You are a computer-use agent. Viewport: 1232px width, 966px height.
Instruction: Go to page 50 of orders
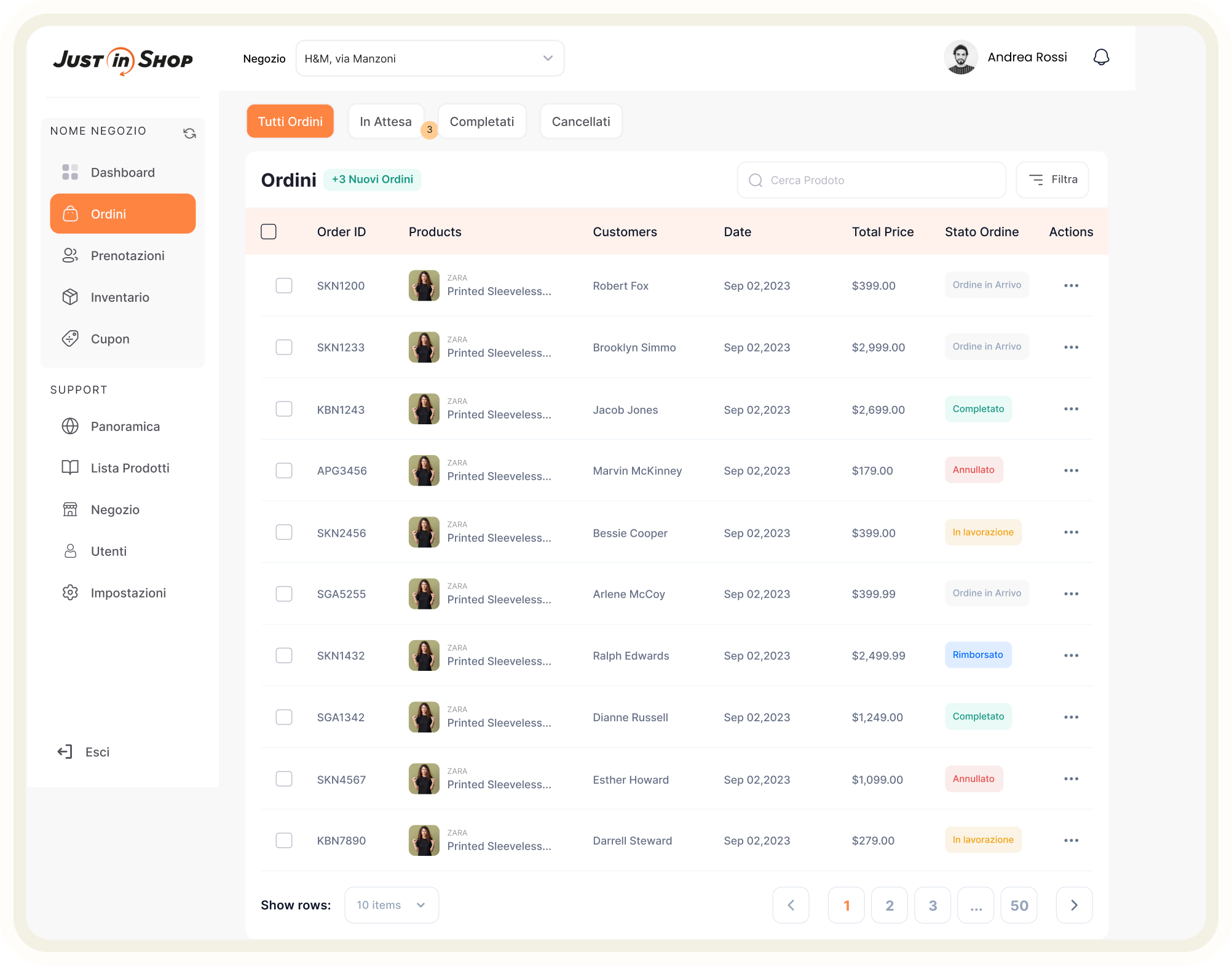(1019, 905)
